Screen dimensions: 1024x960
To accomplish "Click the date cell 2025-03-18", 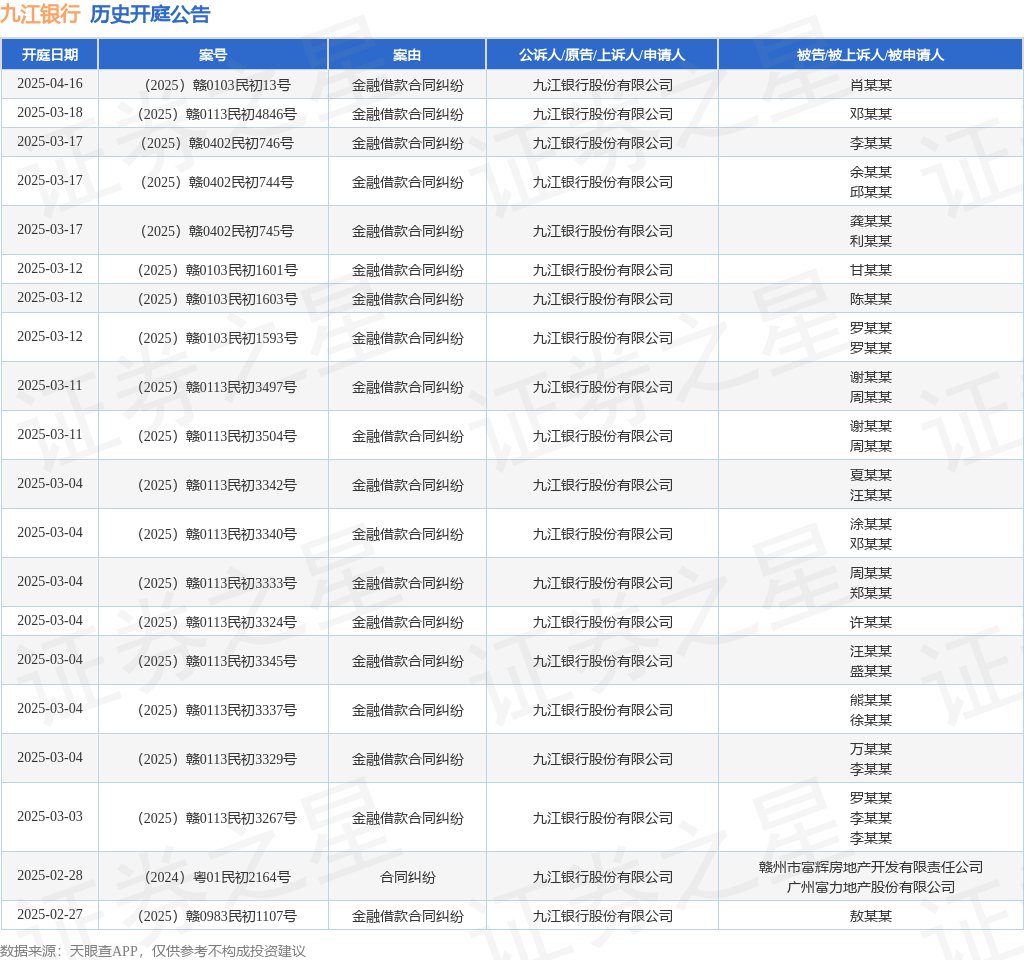I will click(50, 112).
